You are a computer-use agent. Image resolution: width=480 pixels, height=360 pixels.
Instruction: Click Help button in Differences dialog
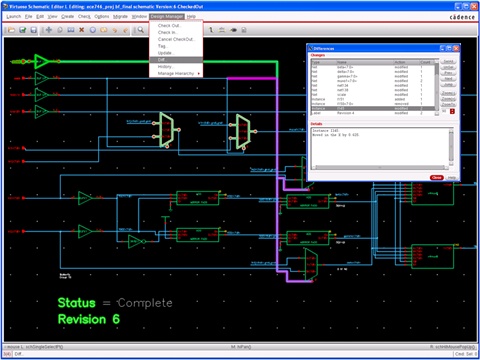452,177
